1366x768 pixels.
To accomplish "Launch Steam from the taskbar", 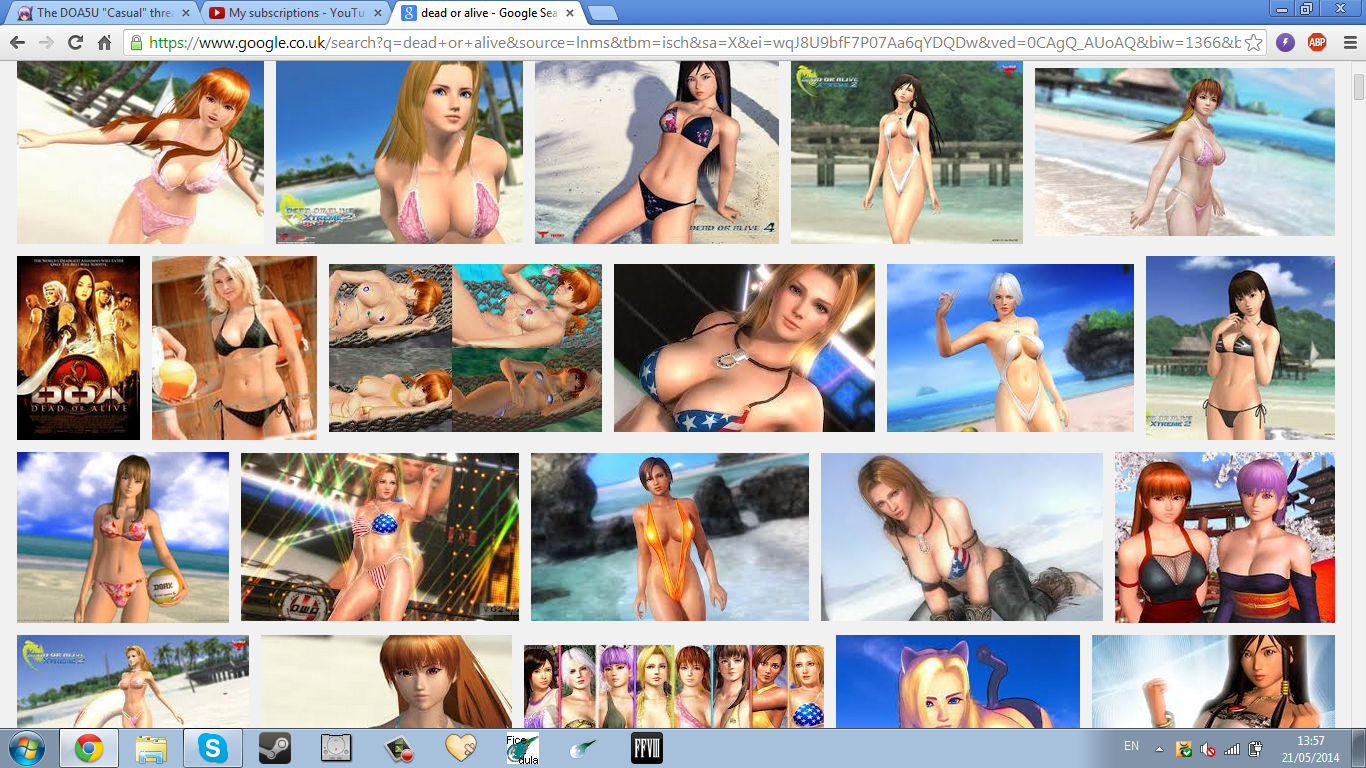I will click(275, 748).
